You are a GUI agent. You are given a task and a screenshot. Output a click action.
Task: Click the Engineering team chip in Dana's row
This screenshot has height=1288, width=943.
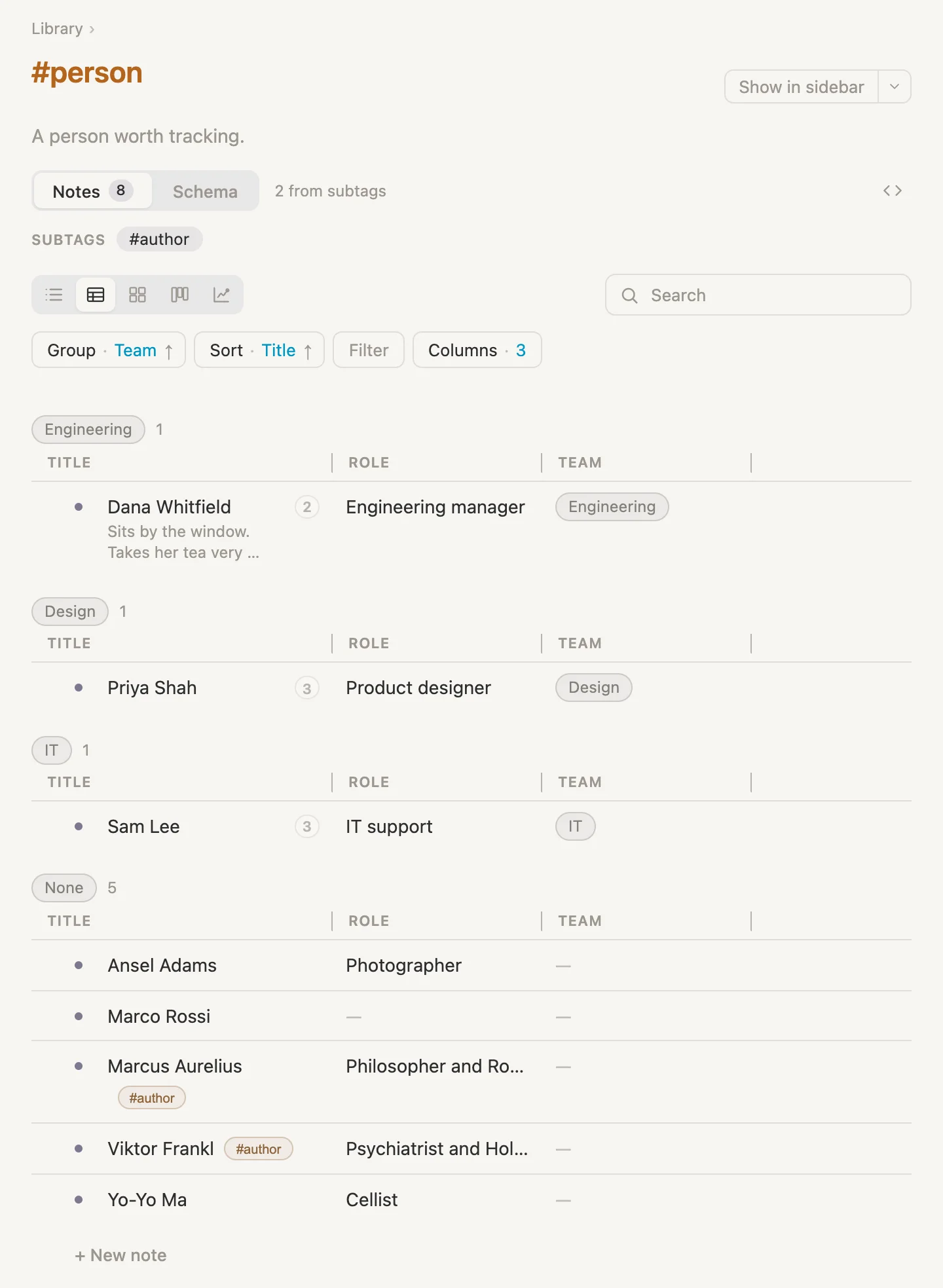click(x=612, y=507)
